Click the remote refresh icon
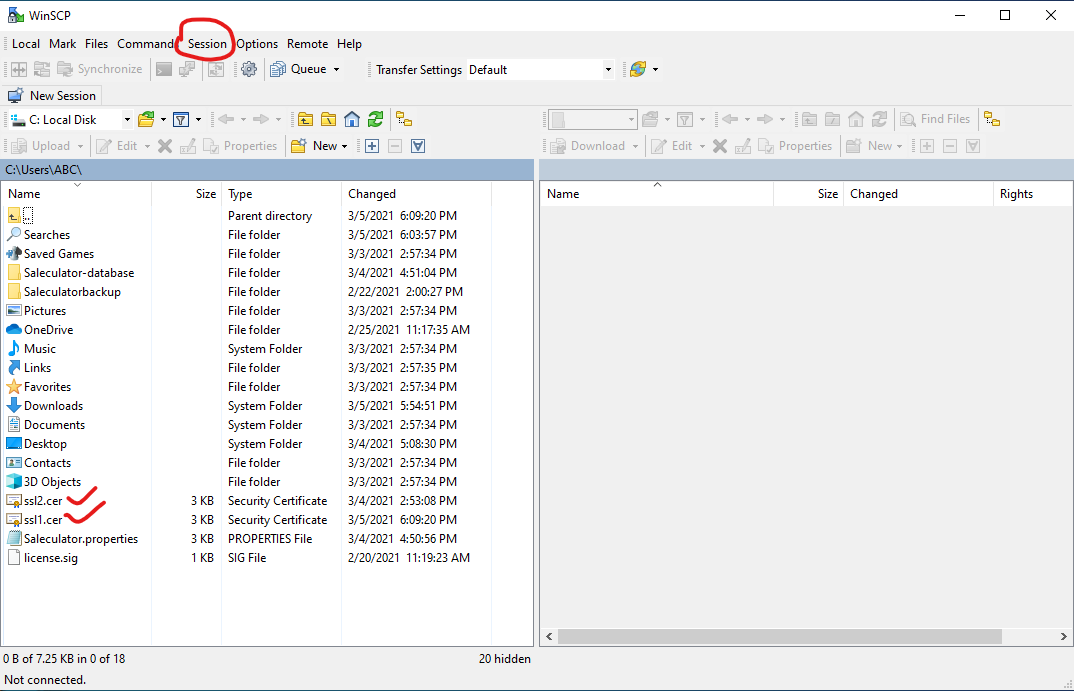The image size is (1074, 691). click(879, 120)
